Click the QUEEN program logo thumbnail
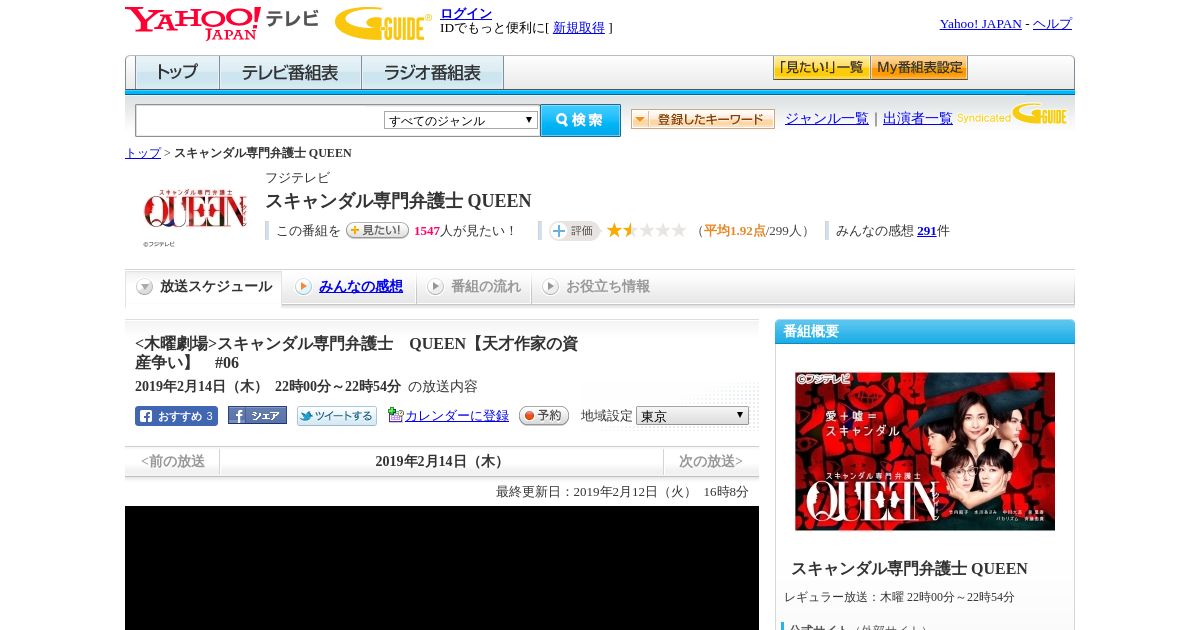The image size is (1200, 630). pos(195,210)
